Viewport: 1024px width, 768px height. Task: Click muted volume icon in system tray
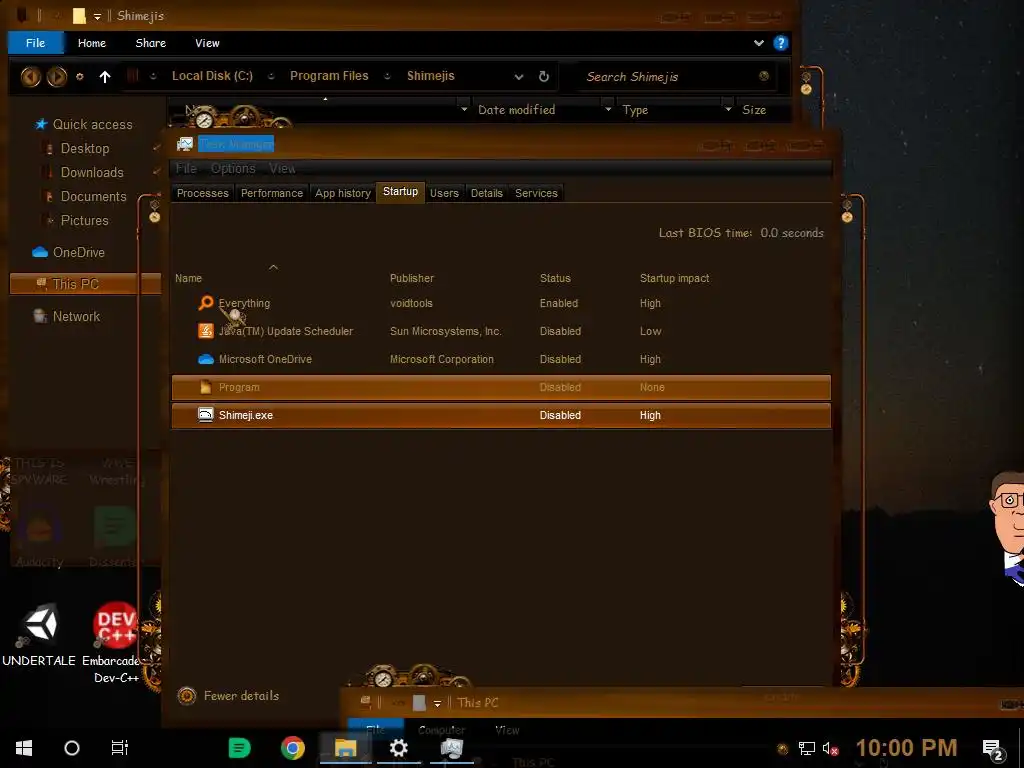[x=830, y=748]
